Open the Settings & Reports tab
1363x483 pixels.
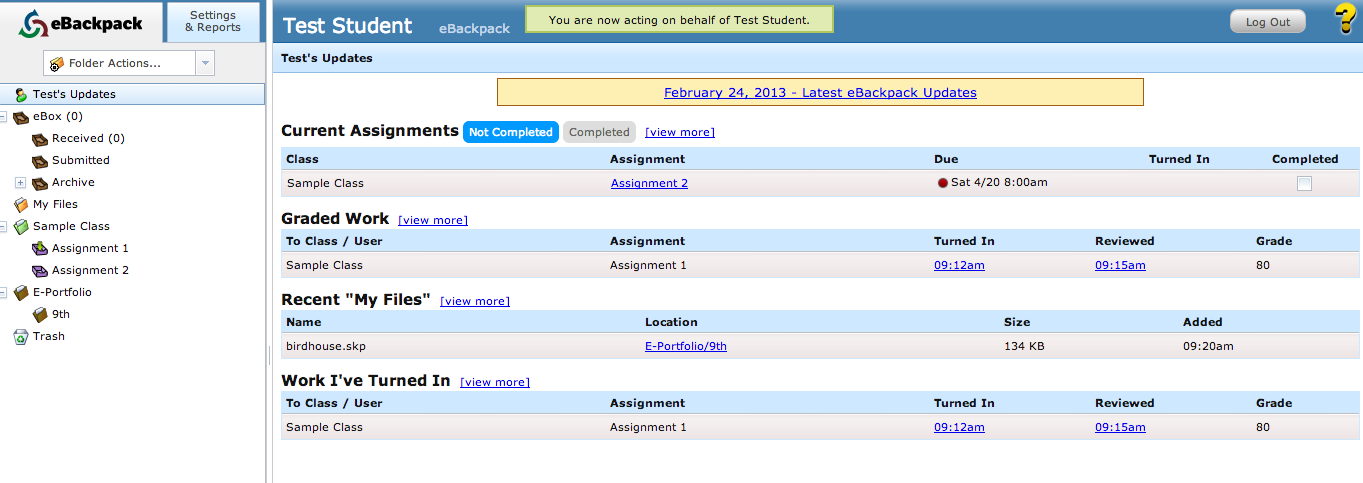point(213,22)
